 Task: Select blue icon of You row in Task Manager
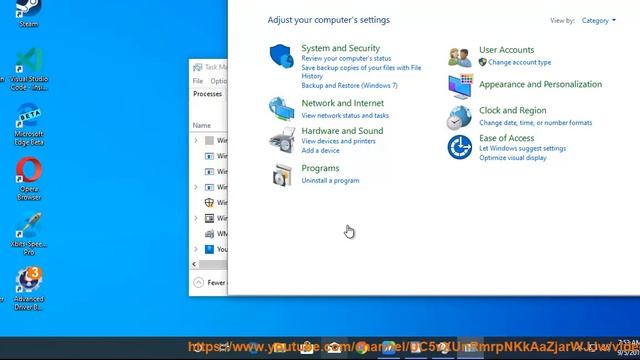pyautogui.click(x=209, y=249)
